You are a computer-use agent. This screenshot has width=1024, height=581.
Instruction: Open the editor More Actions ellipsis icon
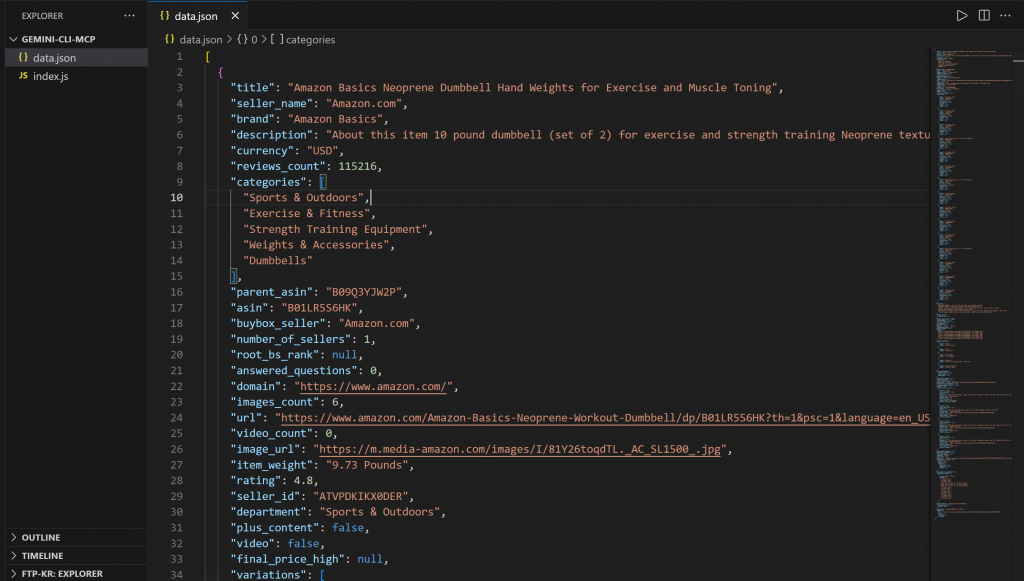[1005, 15]
